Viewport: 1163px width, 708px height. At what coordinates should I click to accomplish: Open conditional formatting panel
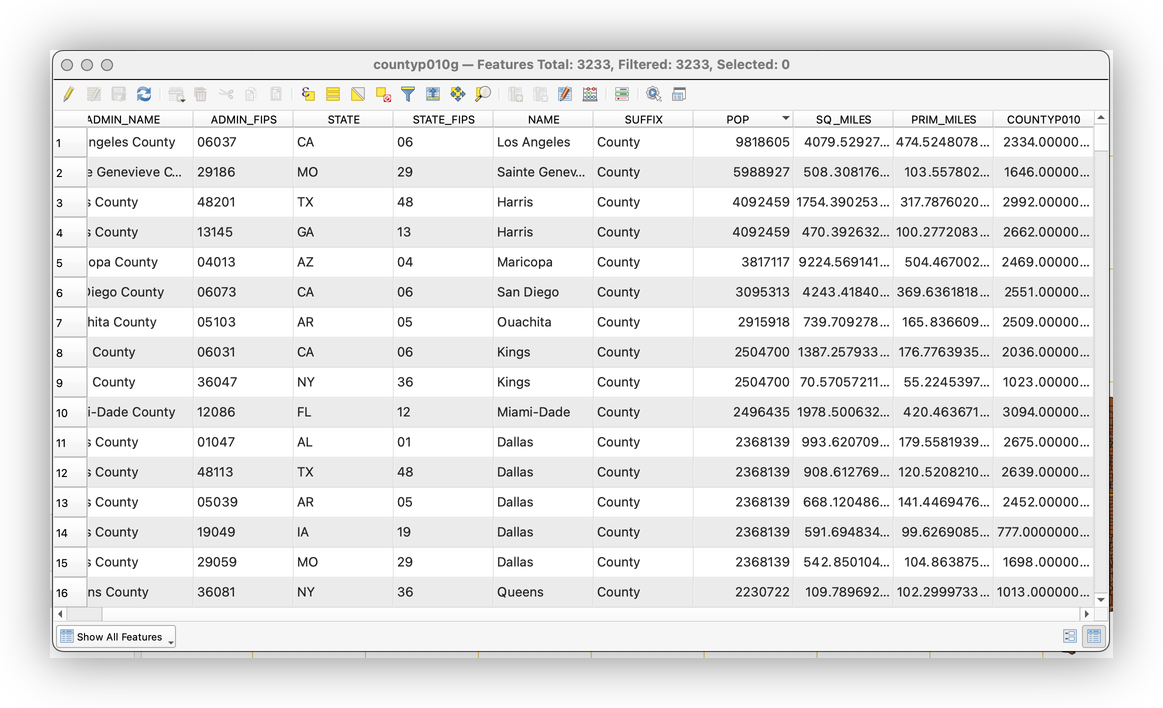tap(622, 94)
